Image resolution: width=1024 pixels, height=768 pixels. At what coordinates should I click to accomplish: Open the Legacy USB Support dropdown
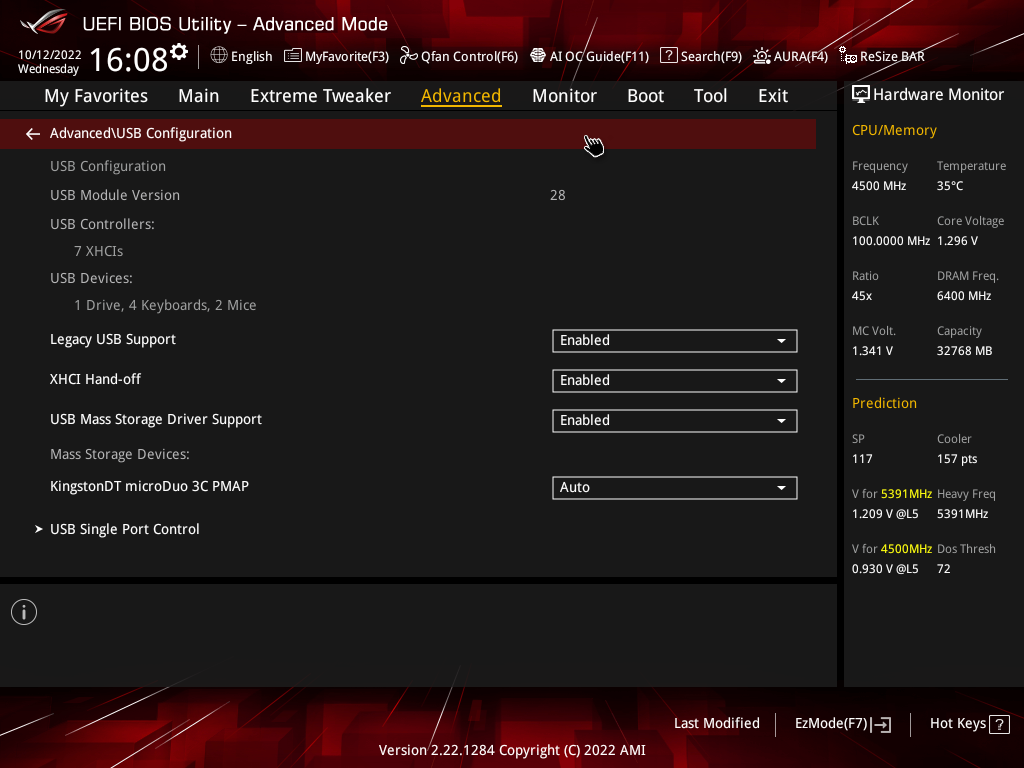tap(675, 341)
